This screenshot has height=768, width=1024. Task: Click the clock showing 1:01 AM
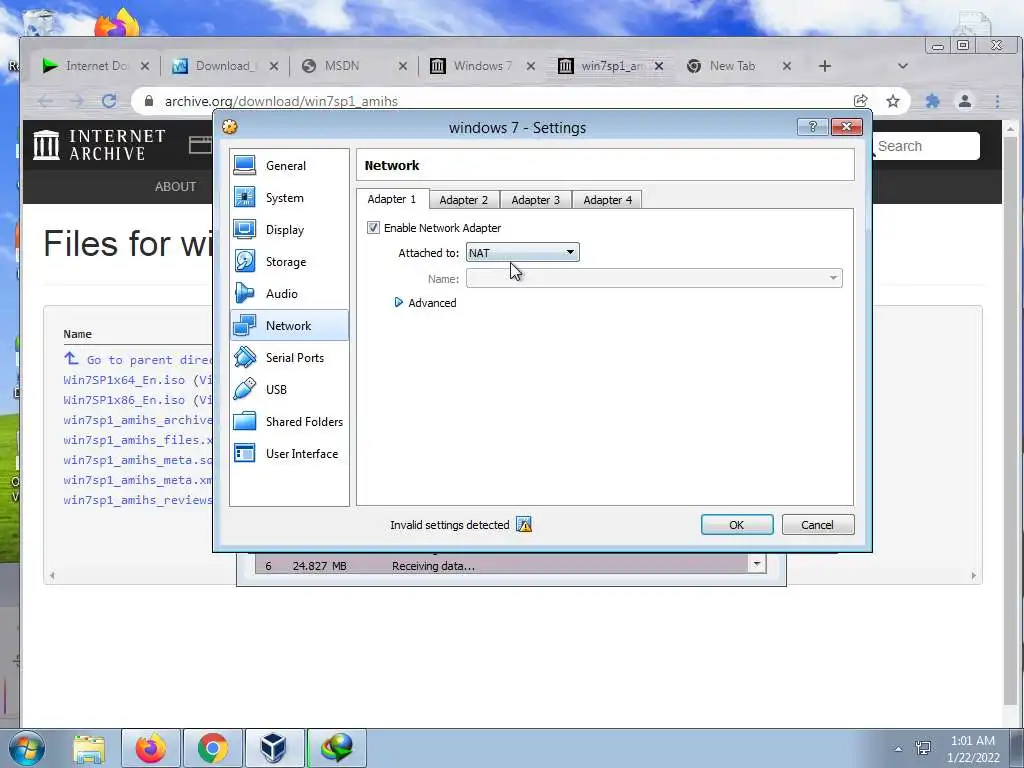click(973, 741)
